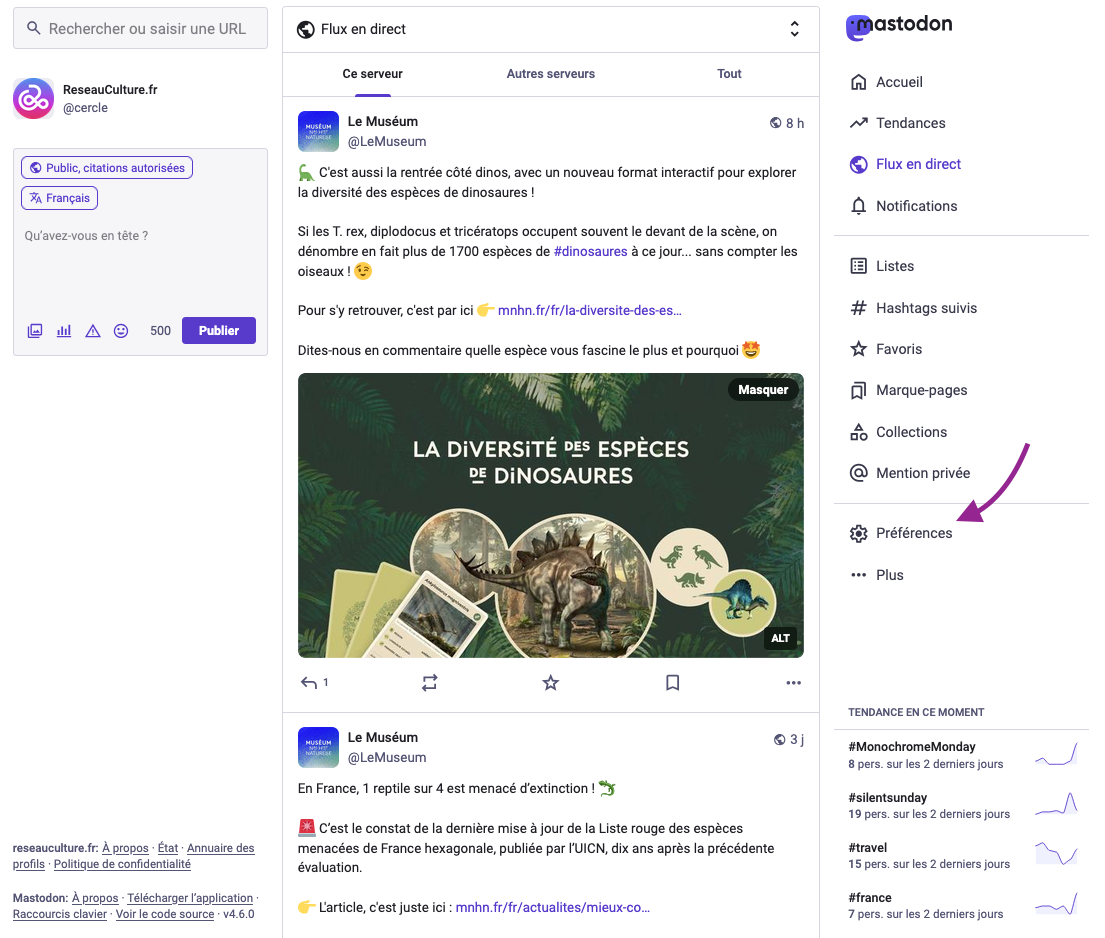The image size is (1105, 938).
Task: Open the #dinosaures hashtag link
Action: click(x=590, y=252)
